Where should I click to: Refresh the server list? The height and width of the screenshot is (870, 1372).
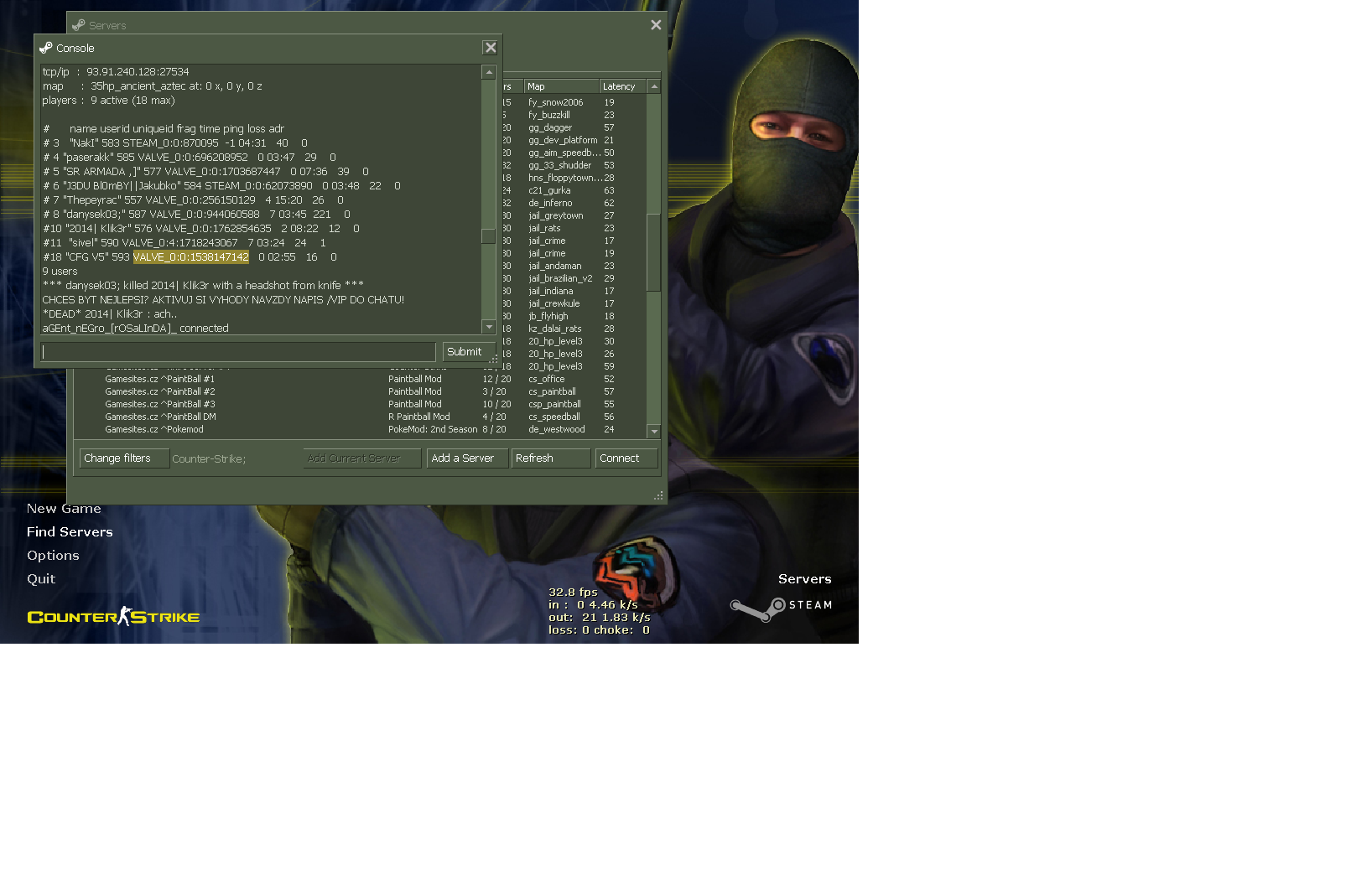[x=551, y=458]
